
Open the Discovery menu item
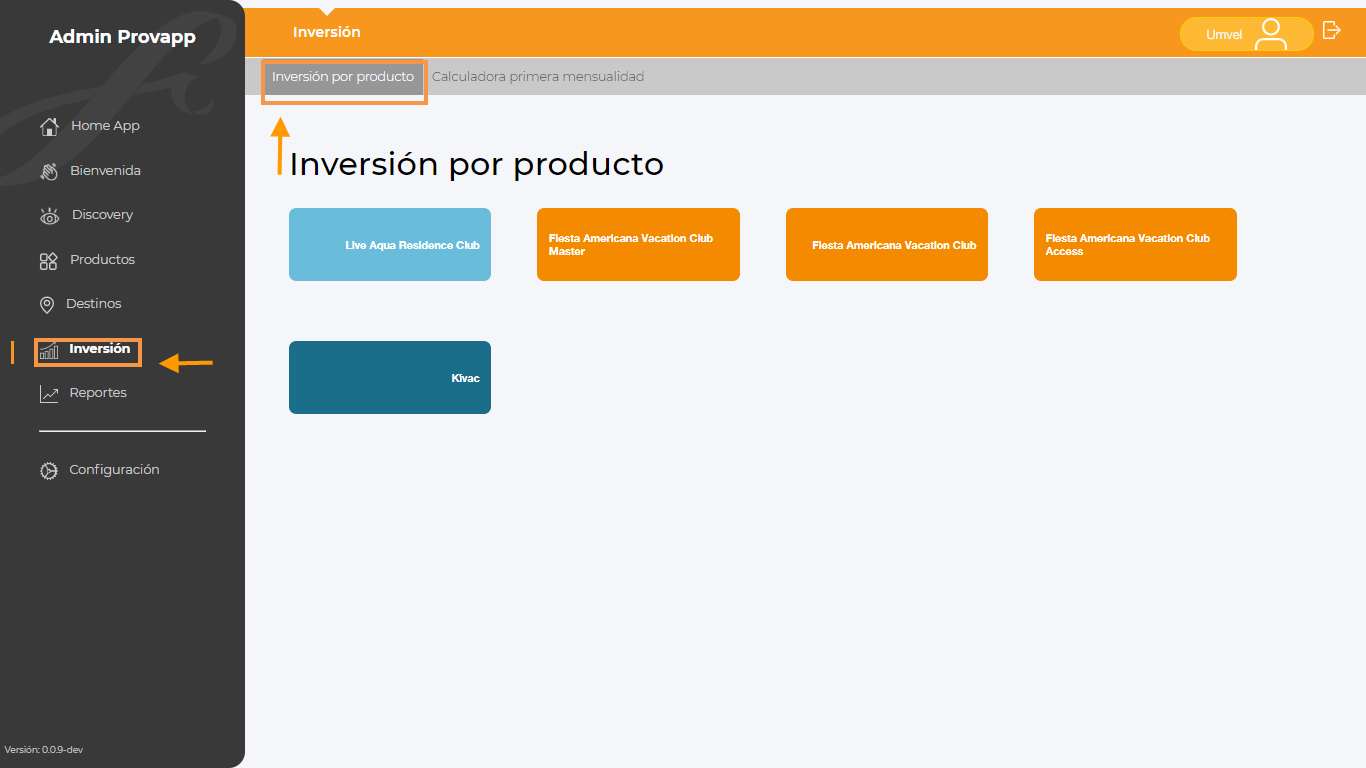tap(102, 215)
